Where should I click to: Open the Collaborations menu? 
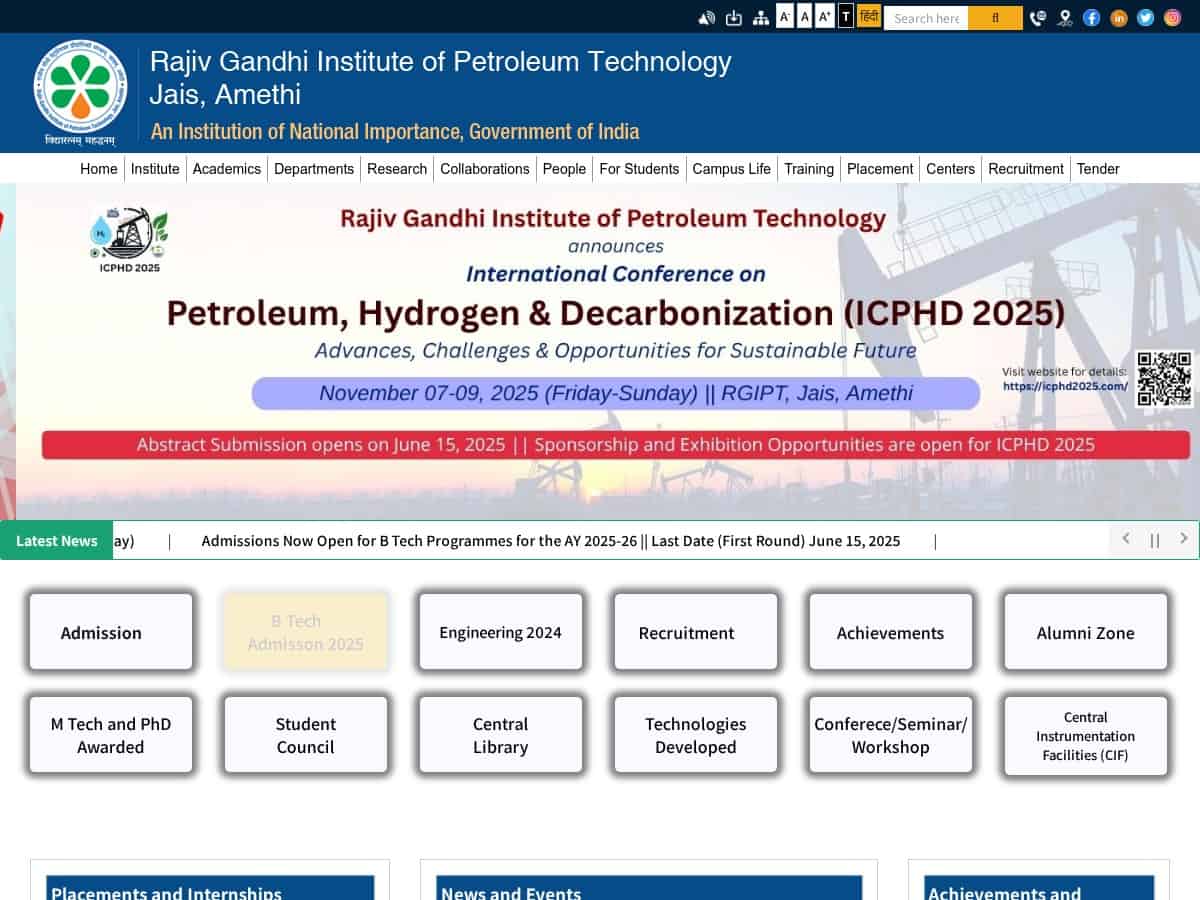coord(485,169)
